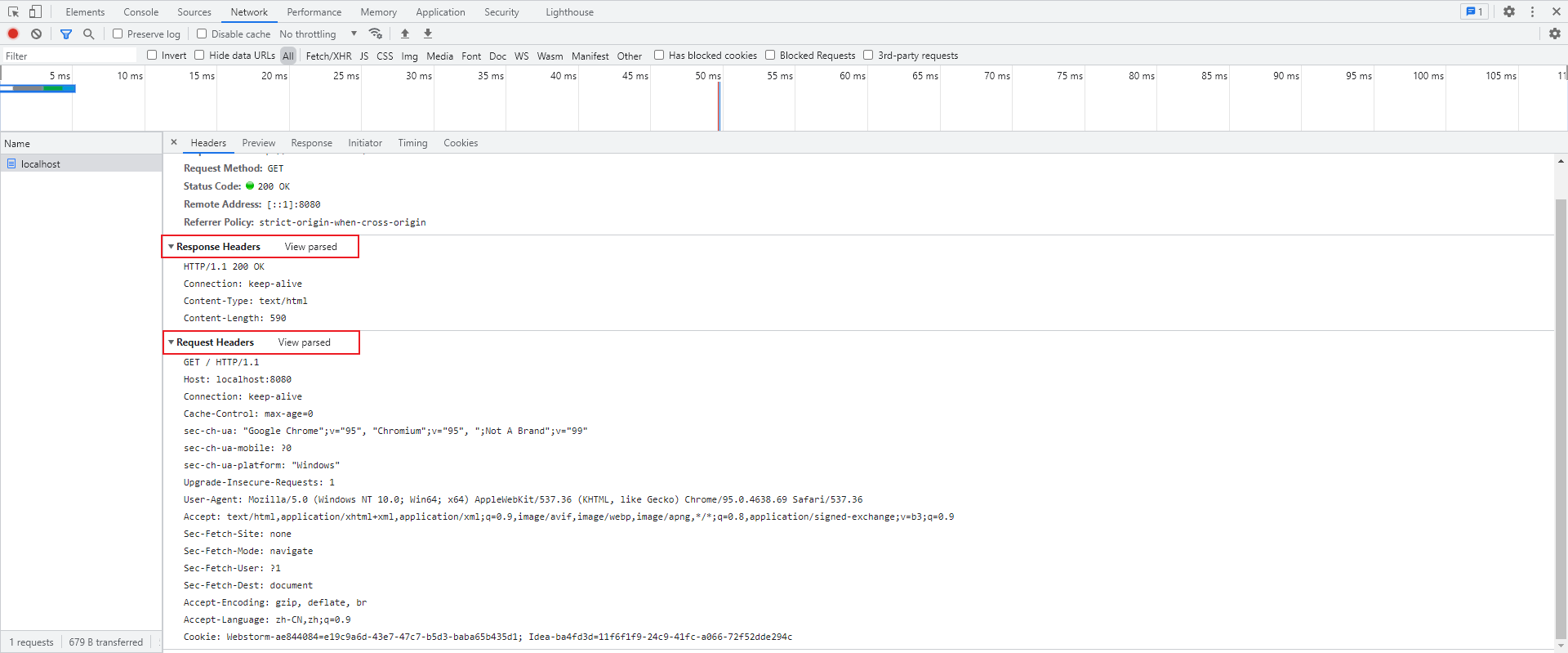Filter requests by Media type
Screen dimensions: 1568x653
tap(439, 56)
